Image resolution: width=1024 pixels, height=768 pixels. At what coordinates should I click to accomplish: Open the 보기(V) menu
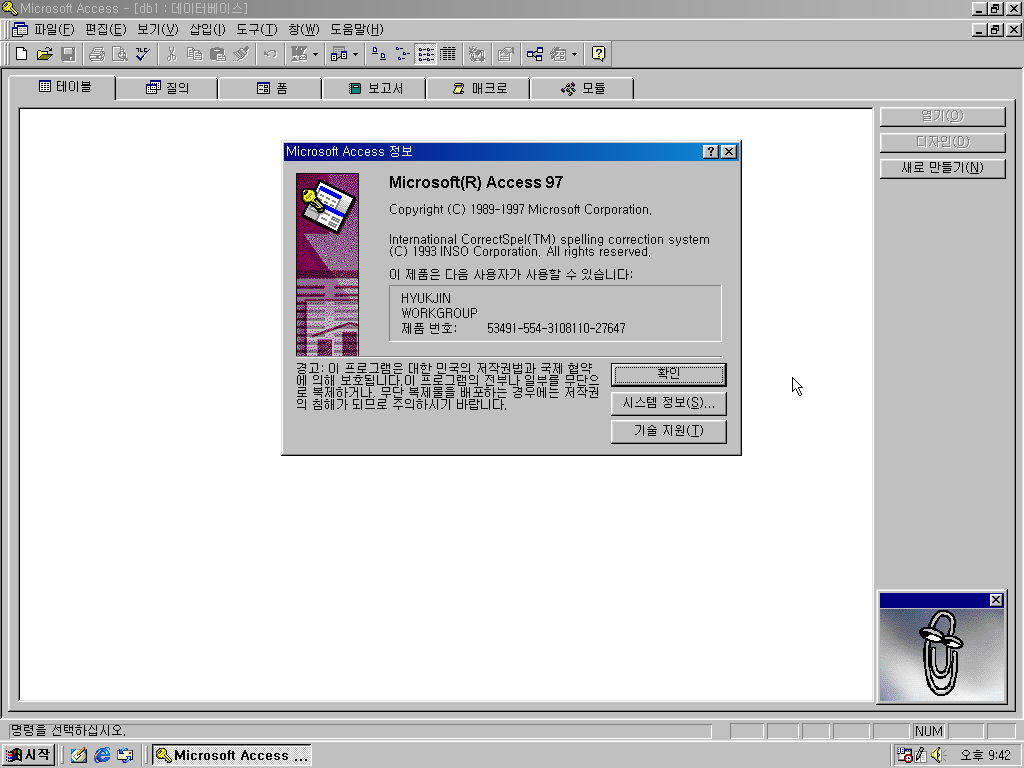[x=157, y=29]
